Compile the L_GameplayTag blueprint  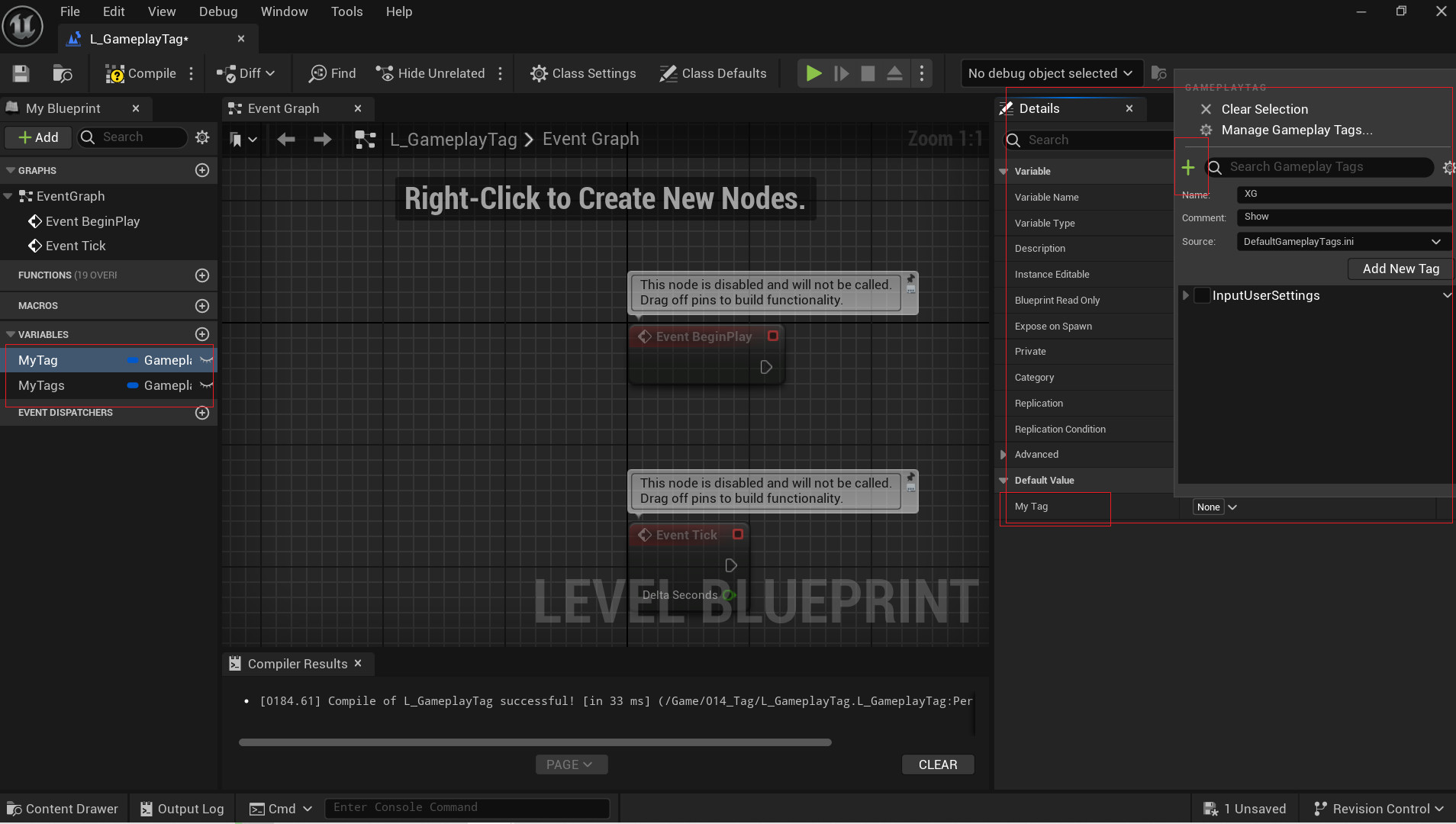(140, 73)
